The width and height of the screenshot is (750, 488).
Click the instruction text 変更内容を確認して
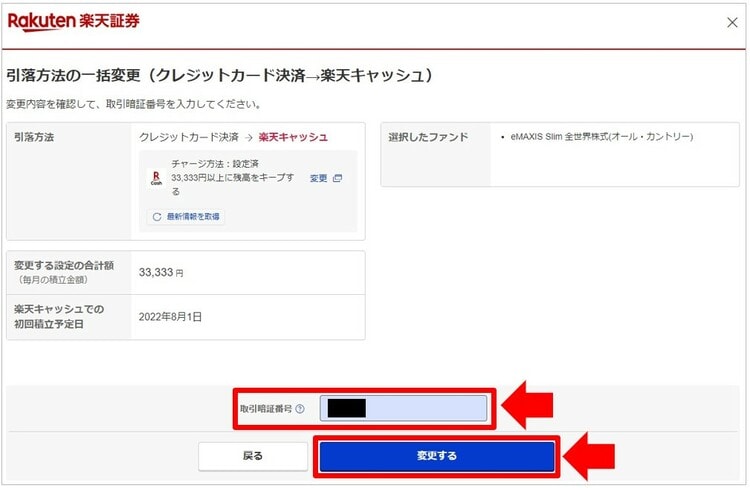click(x=134, y=104)
